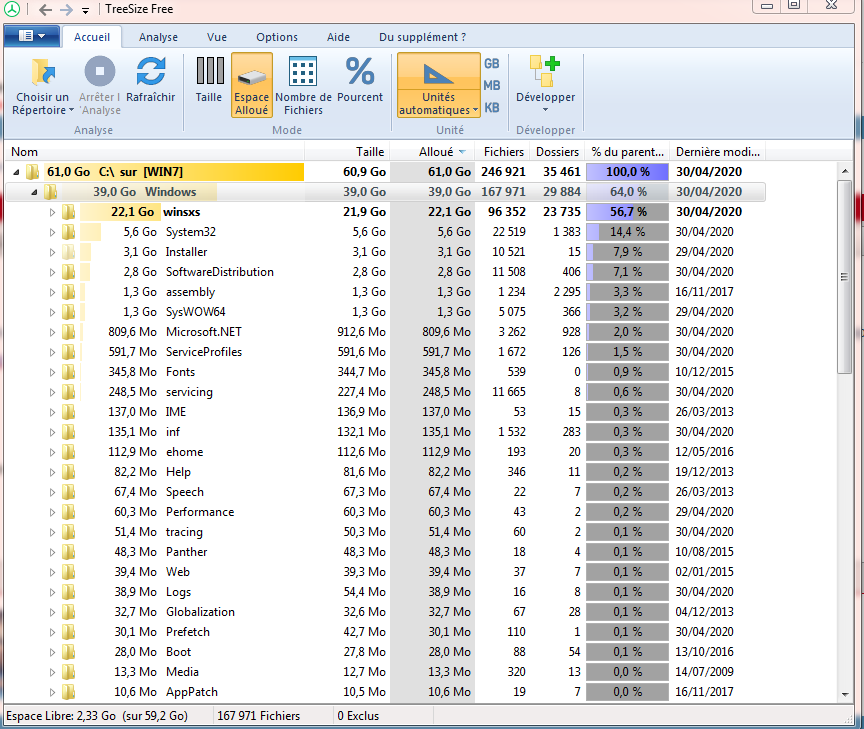This screenshot has height=729, width=864.
Task: Click the Choisir un Répertoire folder icon
Action: pyautogui.click(x=43, y=72)
